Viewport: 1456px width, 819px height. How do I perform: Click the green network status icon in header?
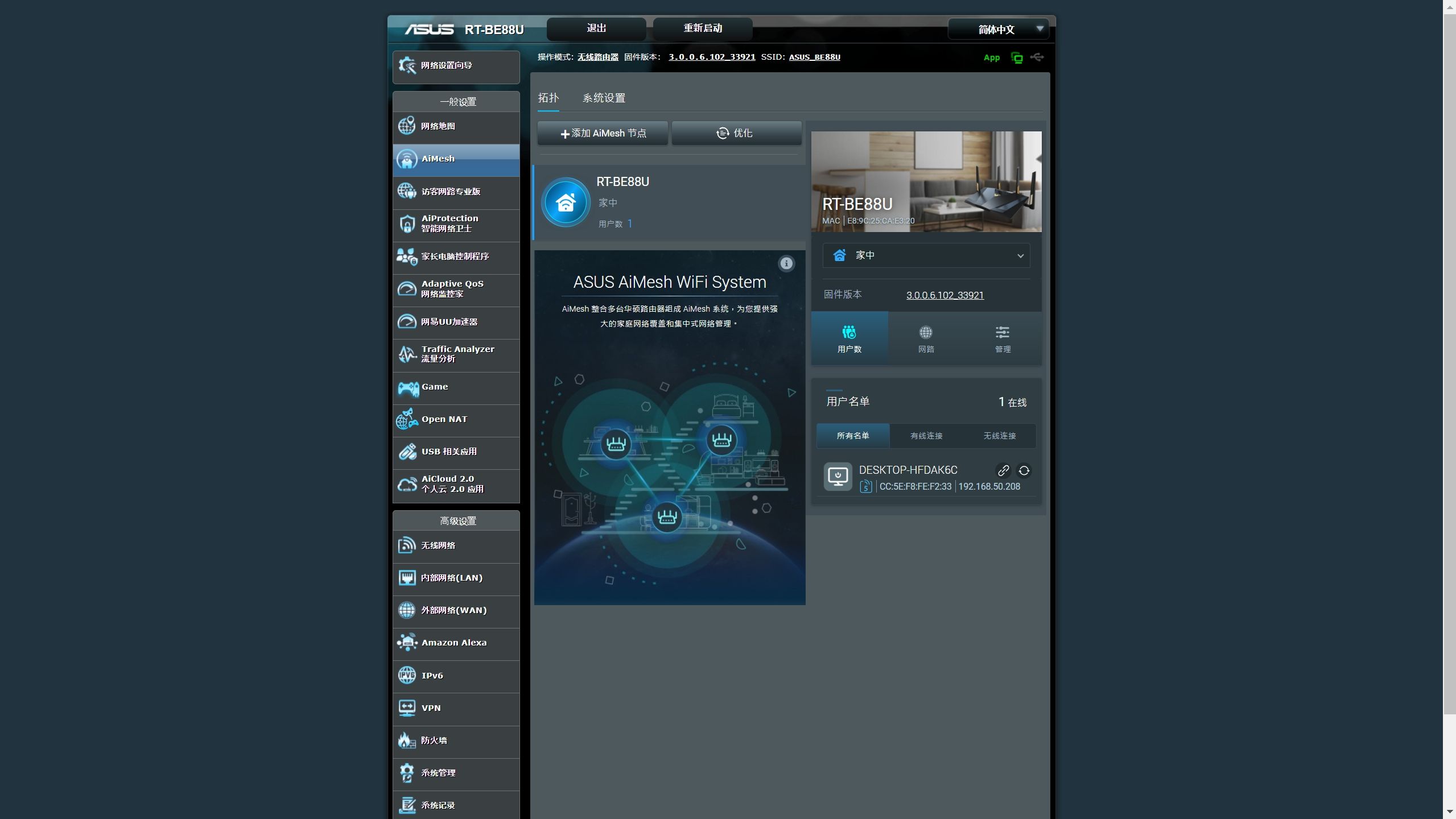tap(1017, 57)
